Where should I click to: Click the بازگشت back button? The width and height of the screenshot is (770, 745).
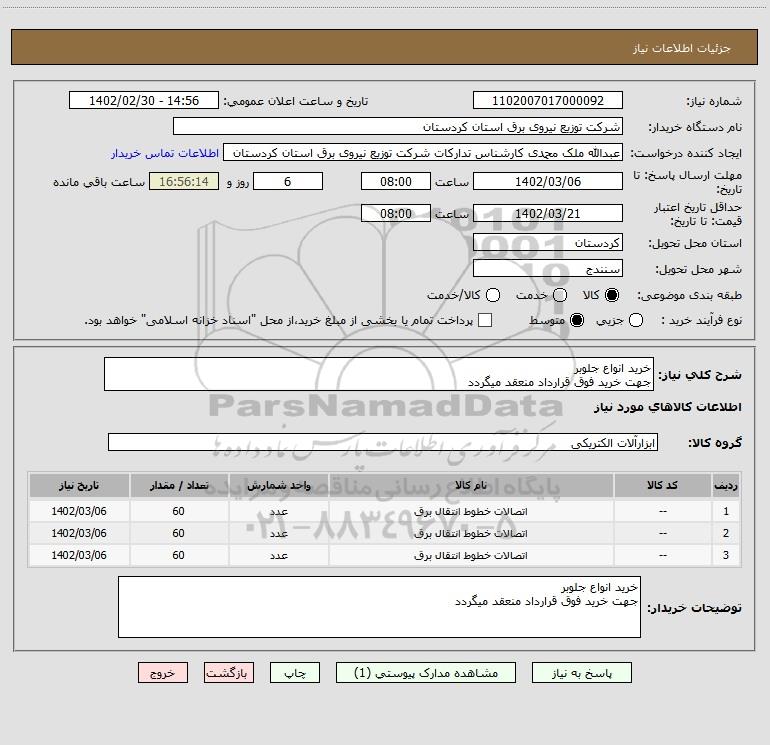pyautogui.click(x=229, y=673)
